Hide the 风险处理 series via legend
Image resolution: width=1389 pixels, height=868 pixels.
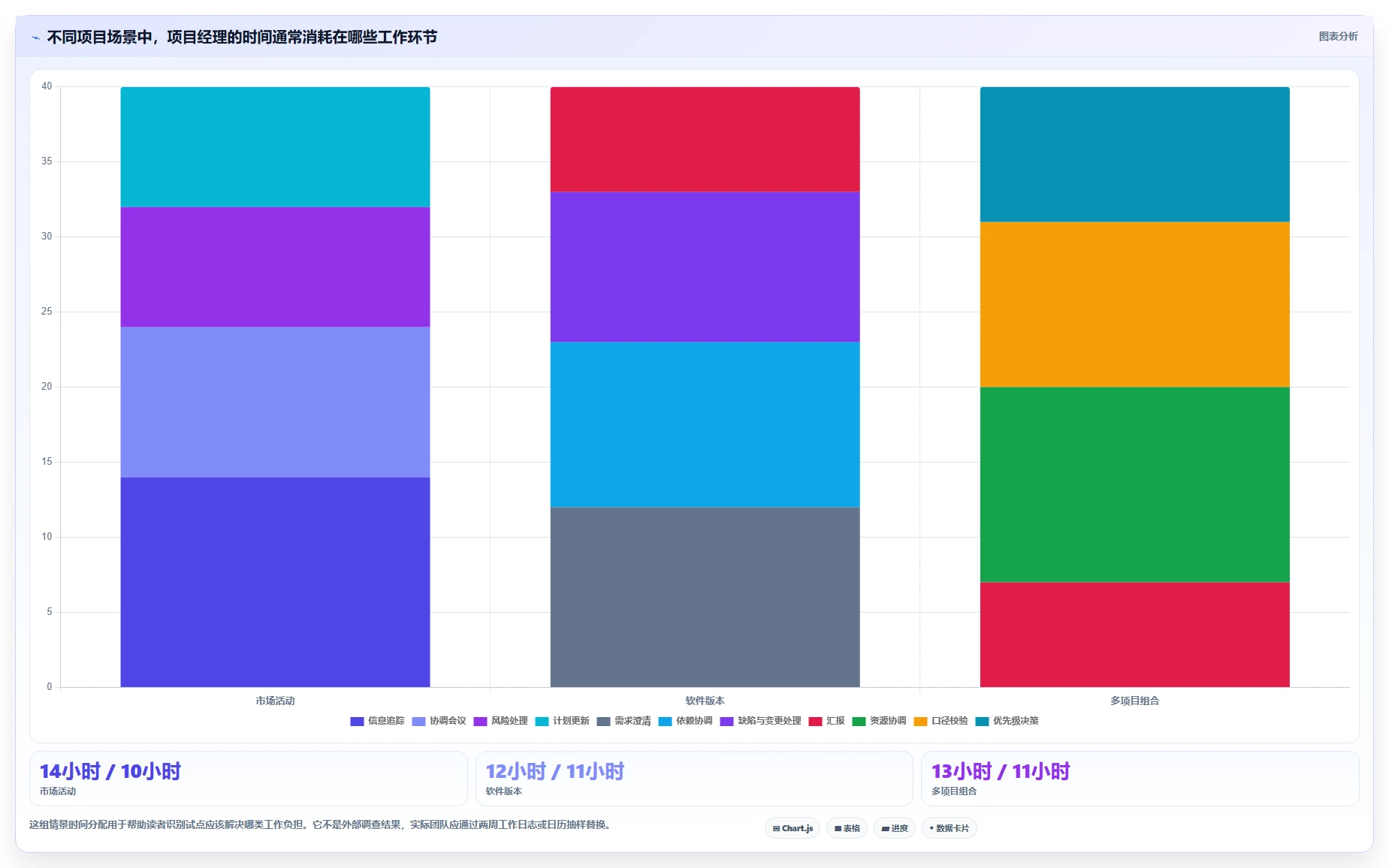500,721
